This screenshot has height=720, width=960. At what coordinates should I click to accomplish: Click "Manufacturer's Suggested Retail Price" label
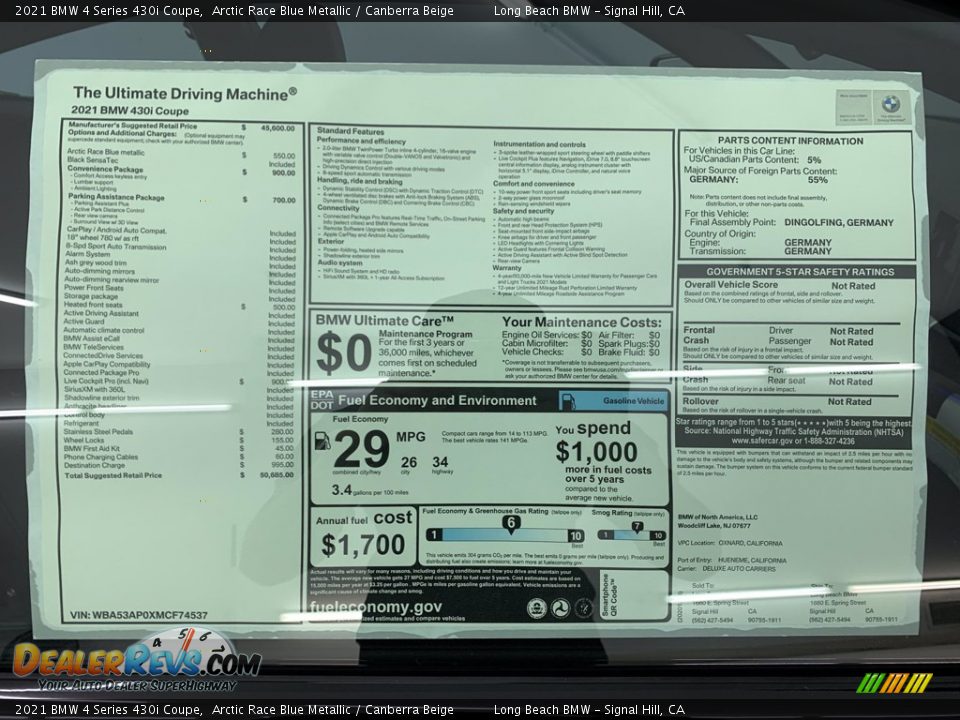tap(133, 125)
